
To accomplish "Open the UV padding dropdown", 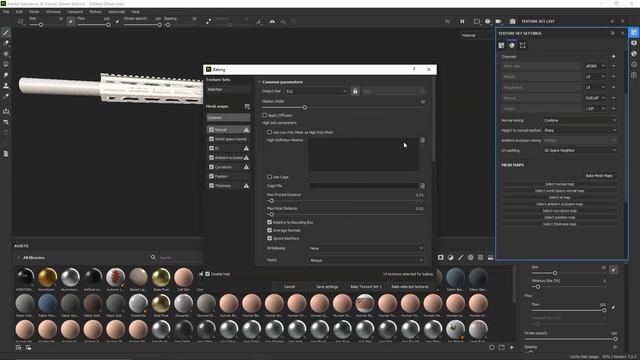I will [580, 150].
